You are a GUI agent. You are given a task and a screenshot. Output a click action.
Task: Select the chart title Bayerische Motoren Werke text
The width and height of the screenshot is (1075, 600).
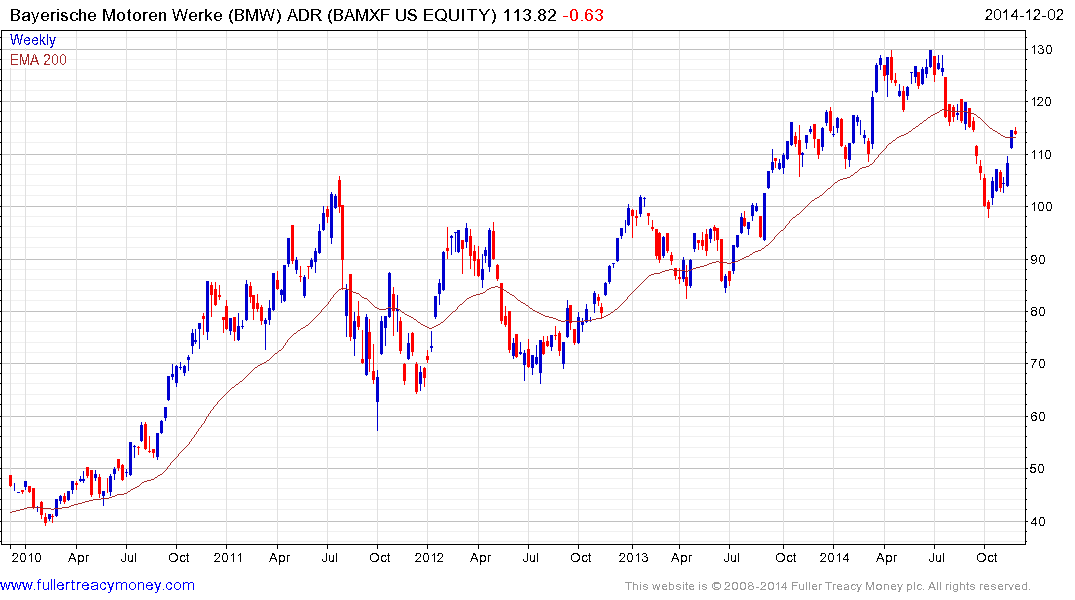click(116, 15)
